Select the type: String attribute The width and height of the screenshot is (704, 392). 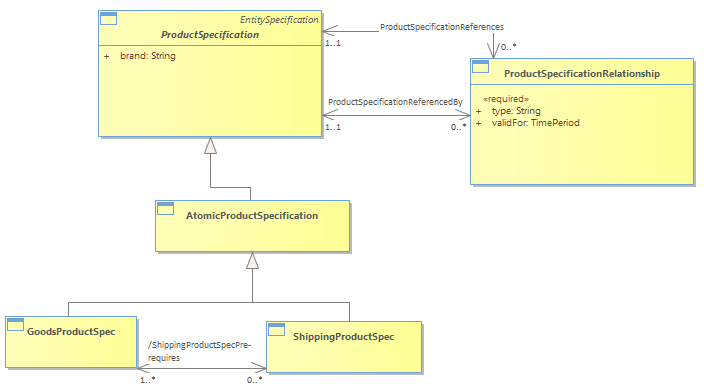516,111
